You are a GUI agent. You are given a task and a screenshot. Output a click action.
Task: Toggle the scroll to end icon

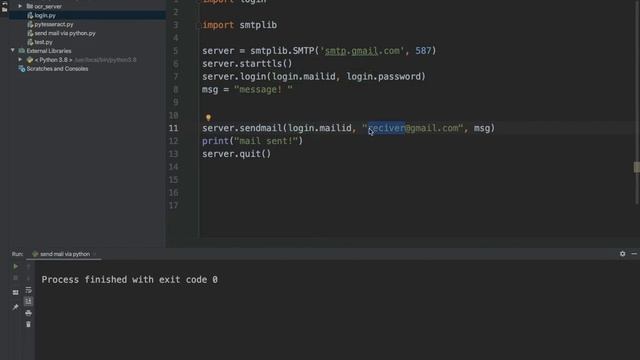pos(28,302)
